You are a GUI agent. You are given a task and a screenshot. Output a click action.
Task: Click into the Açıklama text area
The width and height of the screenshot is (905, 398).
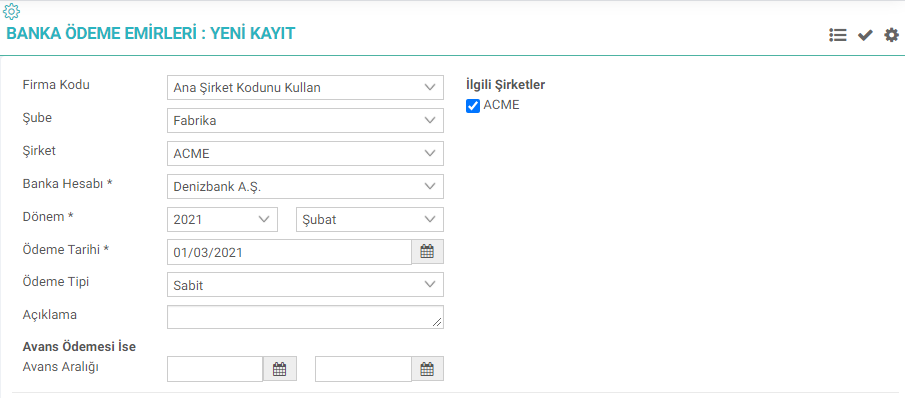coord(305,317)
